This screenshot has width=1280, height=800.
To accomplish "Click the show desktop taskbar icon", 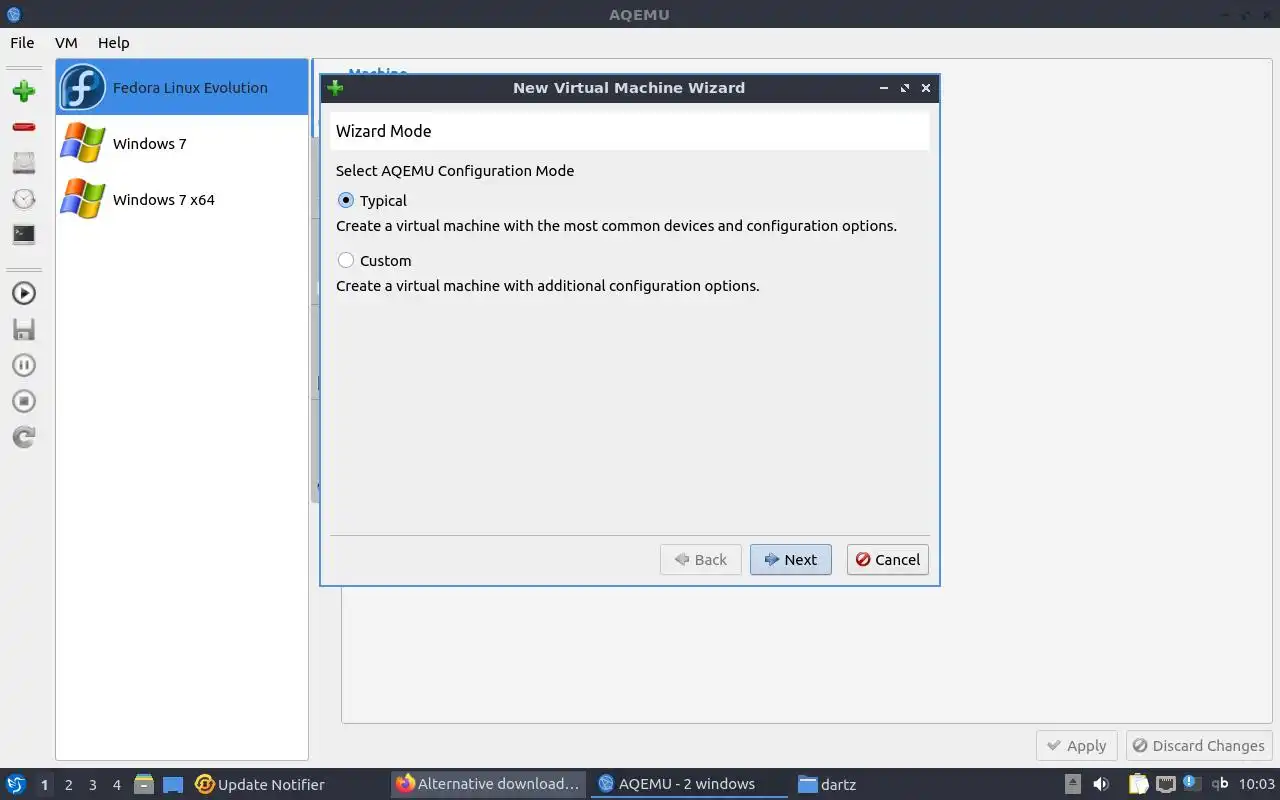I will [x=173, y=784].
